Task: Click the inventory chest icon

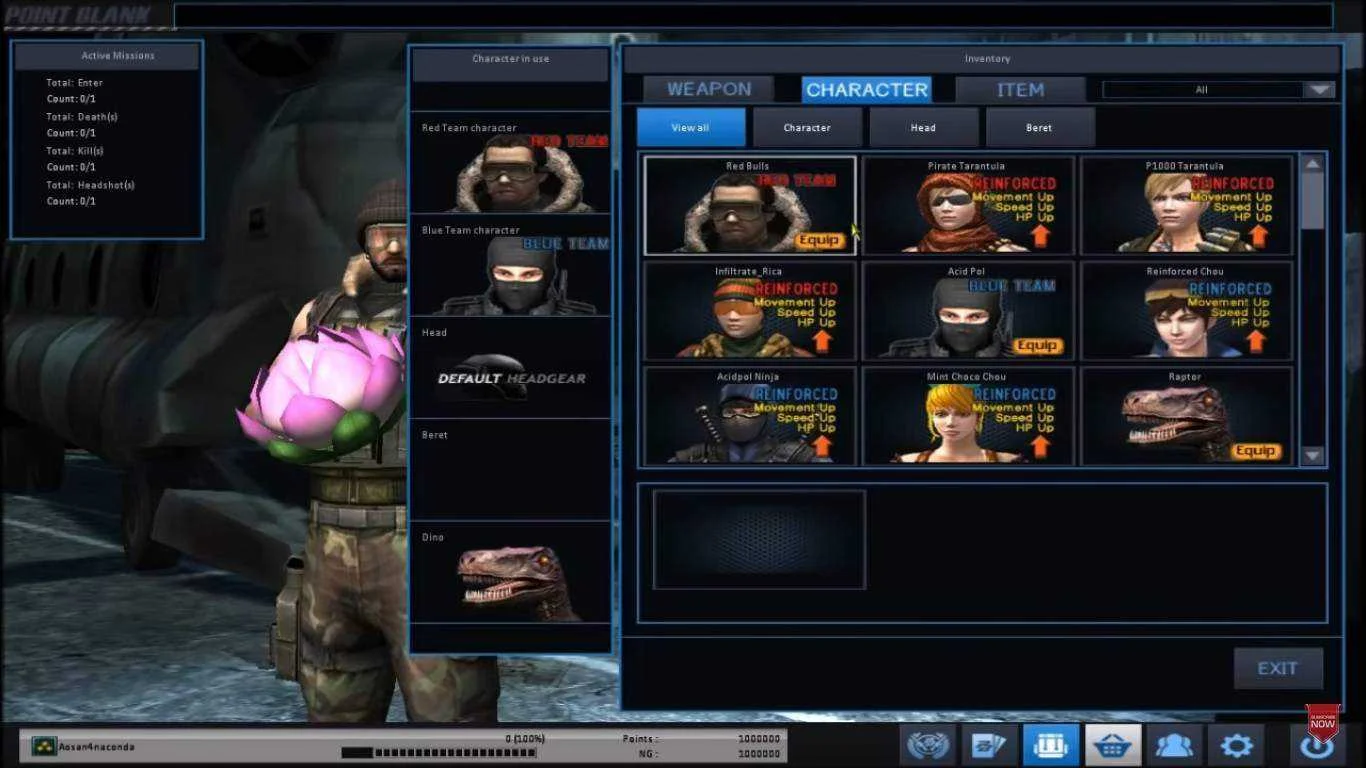Action: [x=1050, y=745]
